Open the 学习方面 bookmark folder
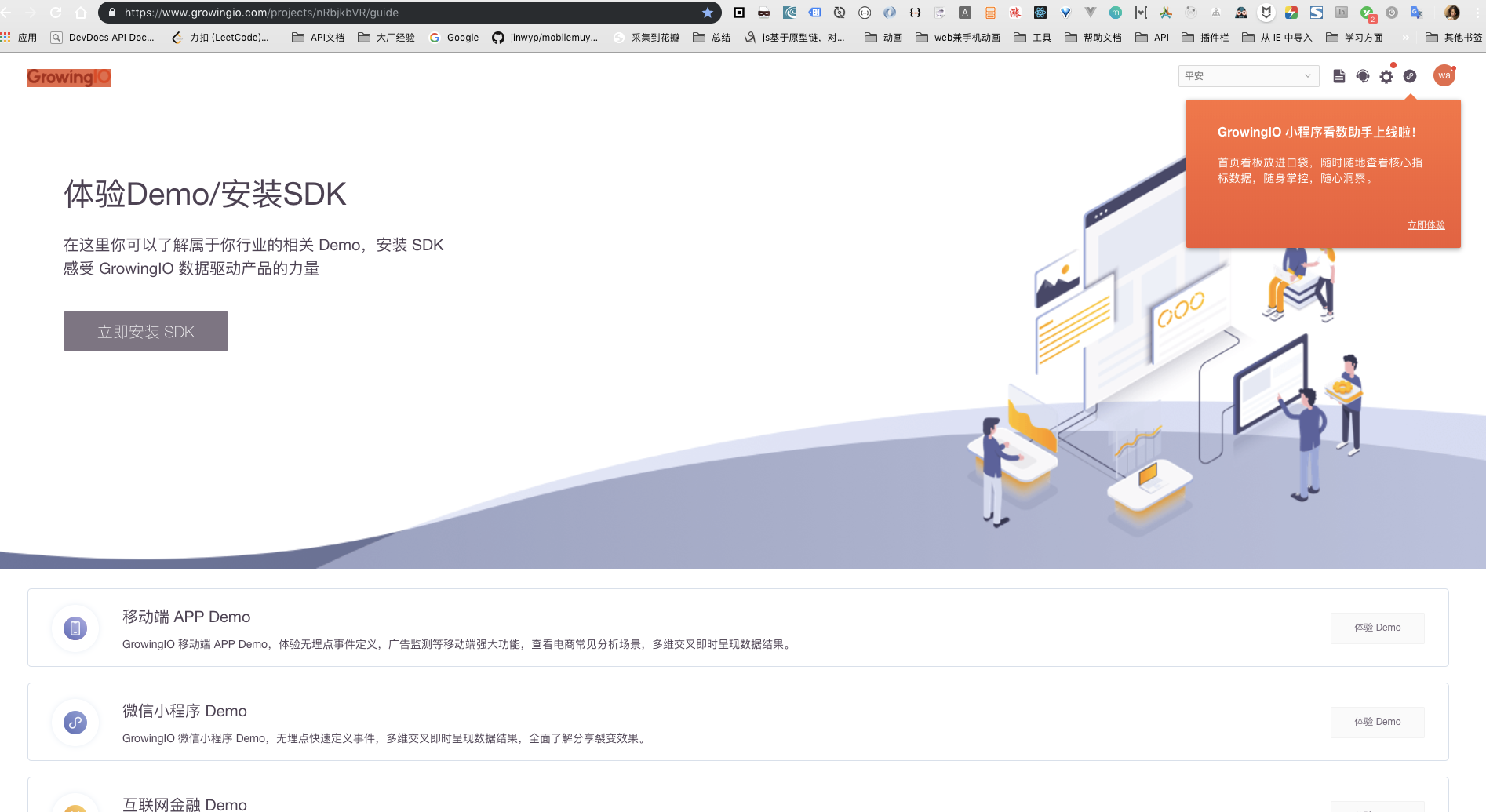Image resolution: width=1486 pixels, height=812 pixels. tap(1354, 38)
